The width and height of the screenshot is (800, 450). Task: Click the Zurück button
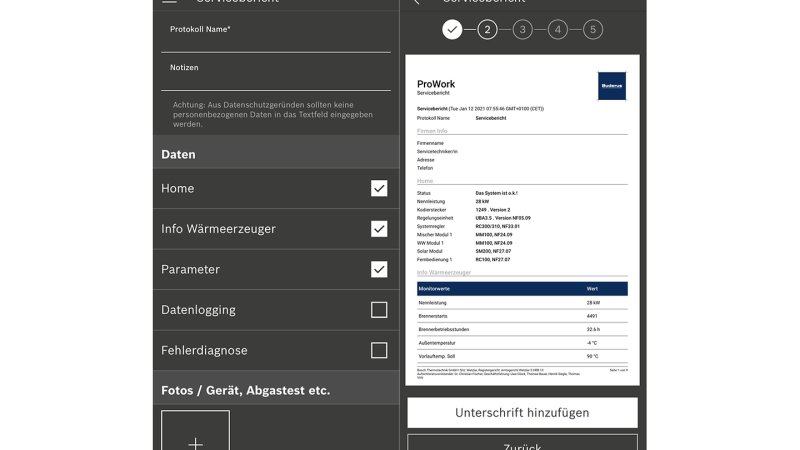pyautogui.click(x=522, y=442)
